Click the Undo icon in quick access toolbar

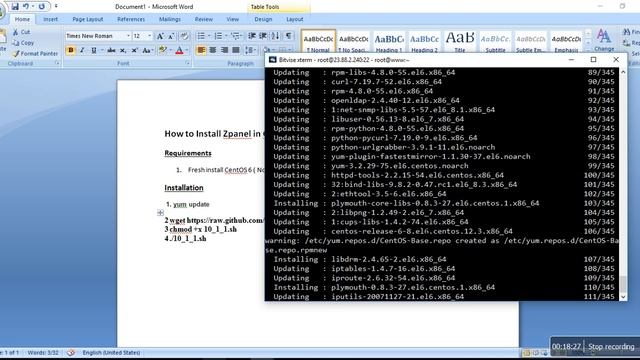point(26,7)
